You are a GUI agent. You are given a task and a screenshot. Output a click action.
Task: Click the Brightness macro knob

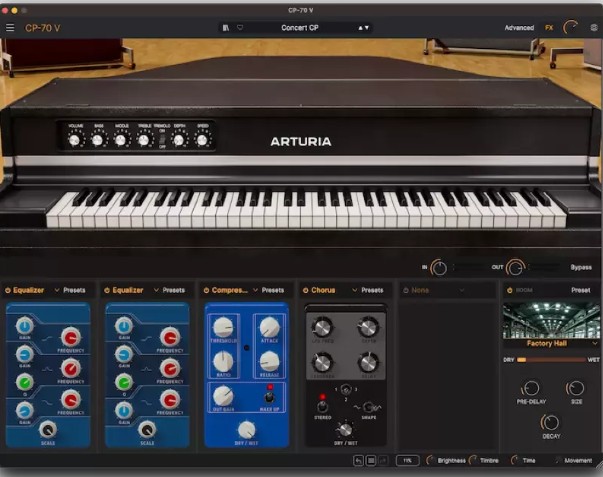[430, 460]
